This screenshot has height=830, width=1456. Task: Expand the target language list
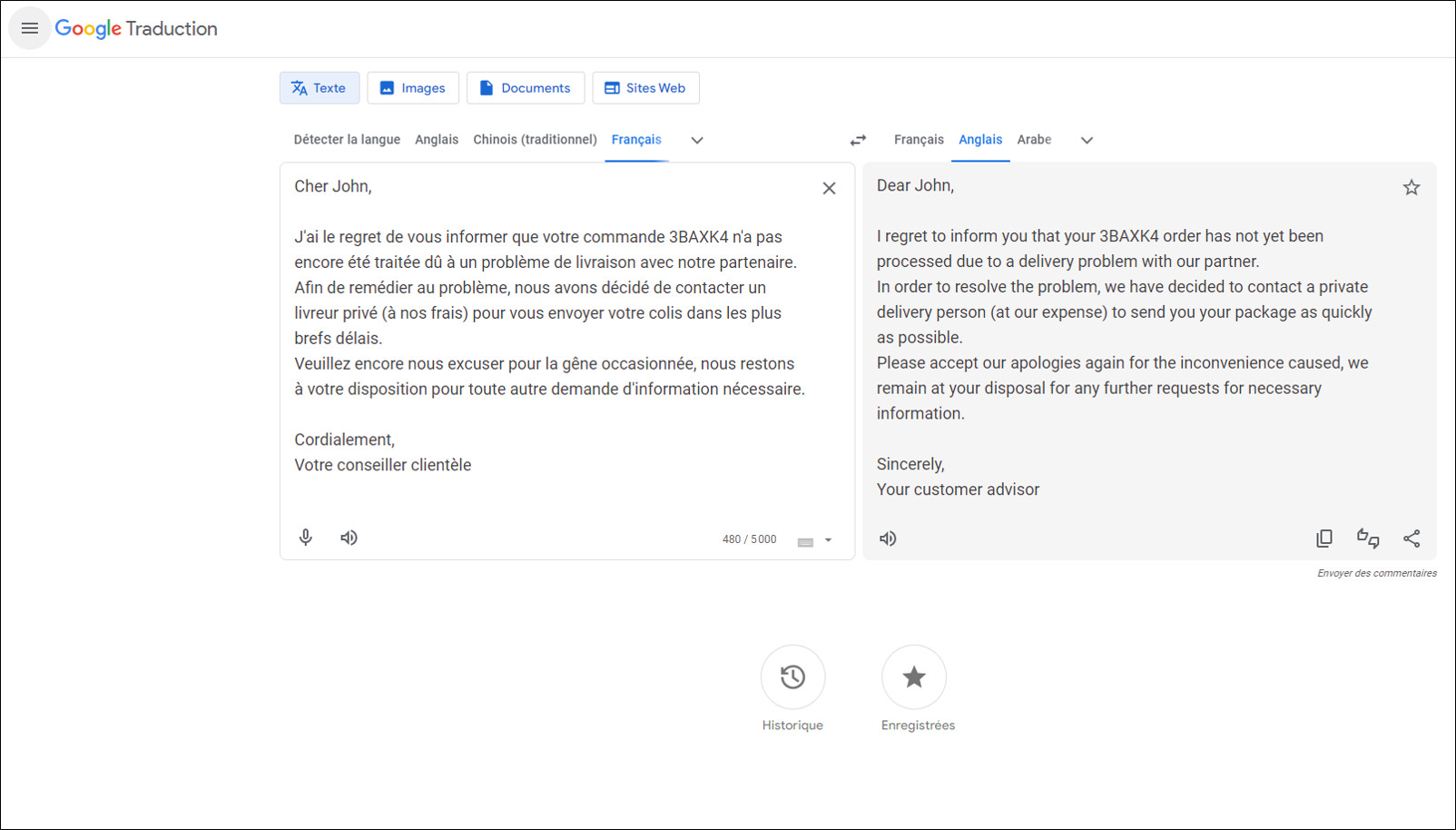[x=1087, y=140]
